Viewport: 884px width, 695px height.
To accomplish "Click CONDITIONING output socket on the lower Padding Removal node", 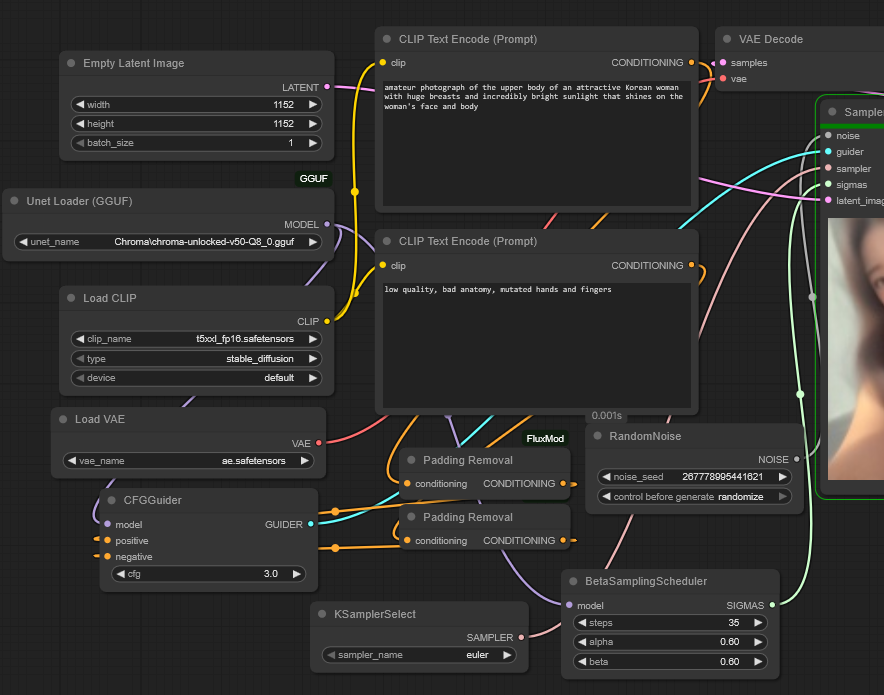I will click(563, 541).
